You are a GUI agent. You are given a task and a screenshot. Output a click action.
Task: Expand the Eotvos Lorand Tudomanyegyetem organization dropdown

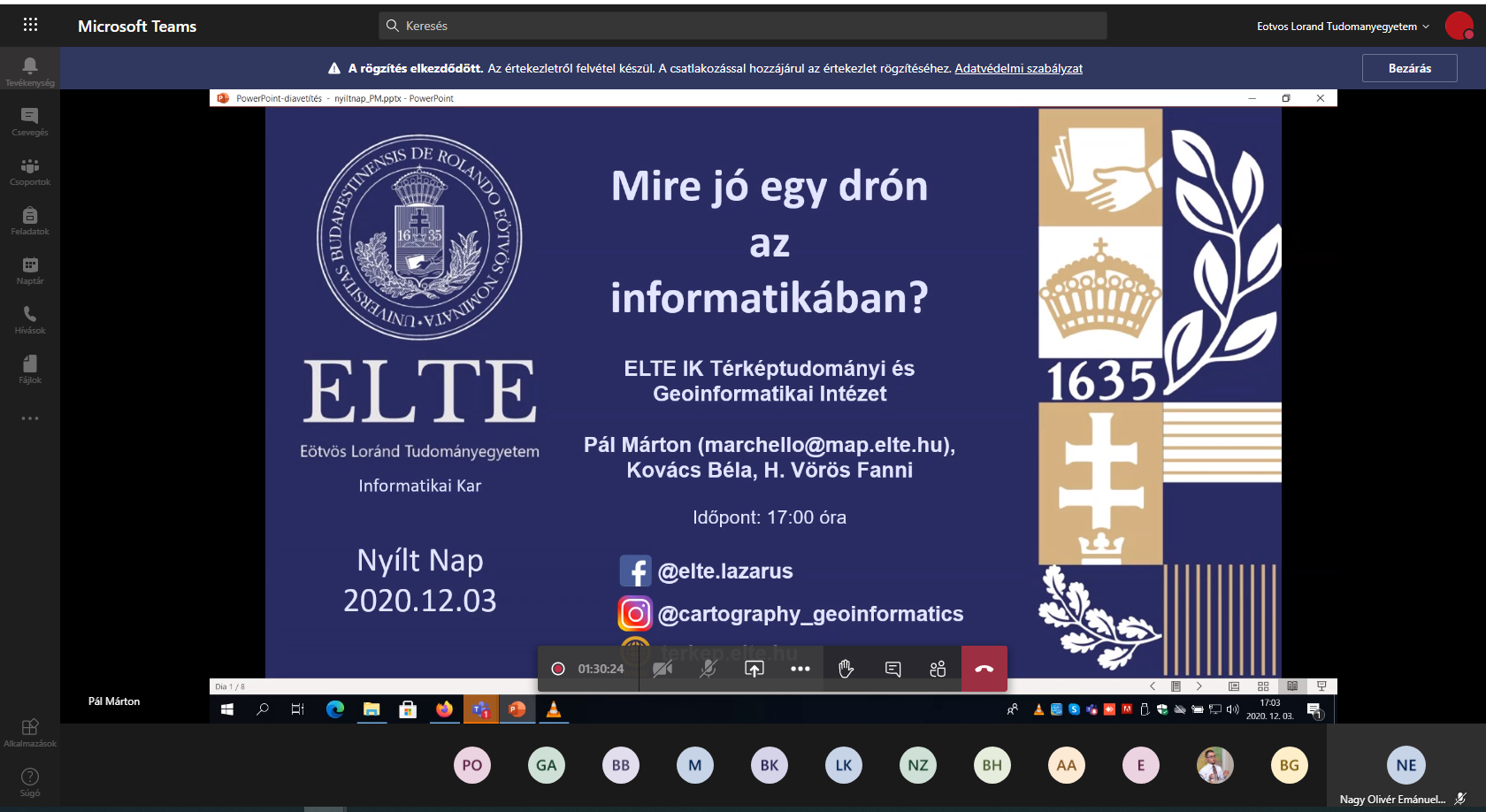pyautogui.click(x=1343, y=27)
